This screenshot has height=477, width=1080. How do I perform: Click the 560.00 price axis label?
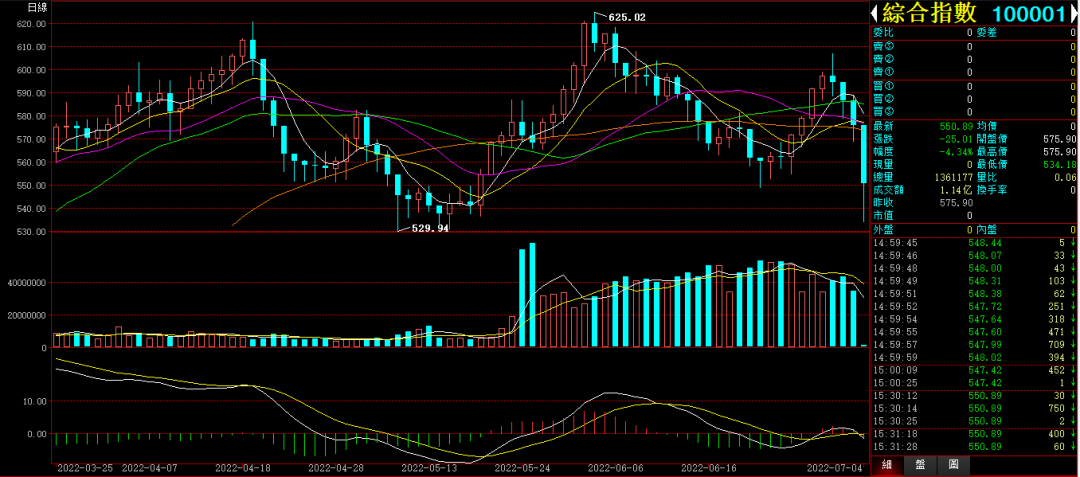[x=32, y=162]
